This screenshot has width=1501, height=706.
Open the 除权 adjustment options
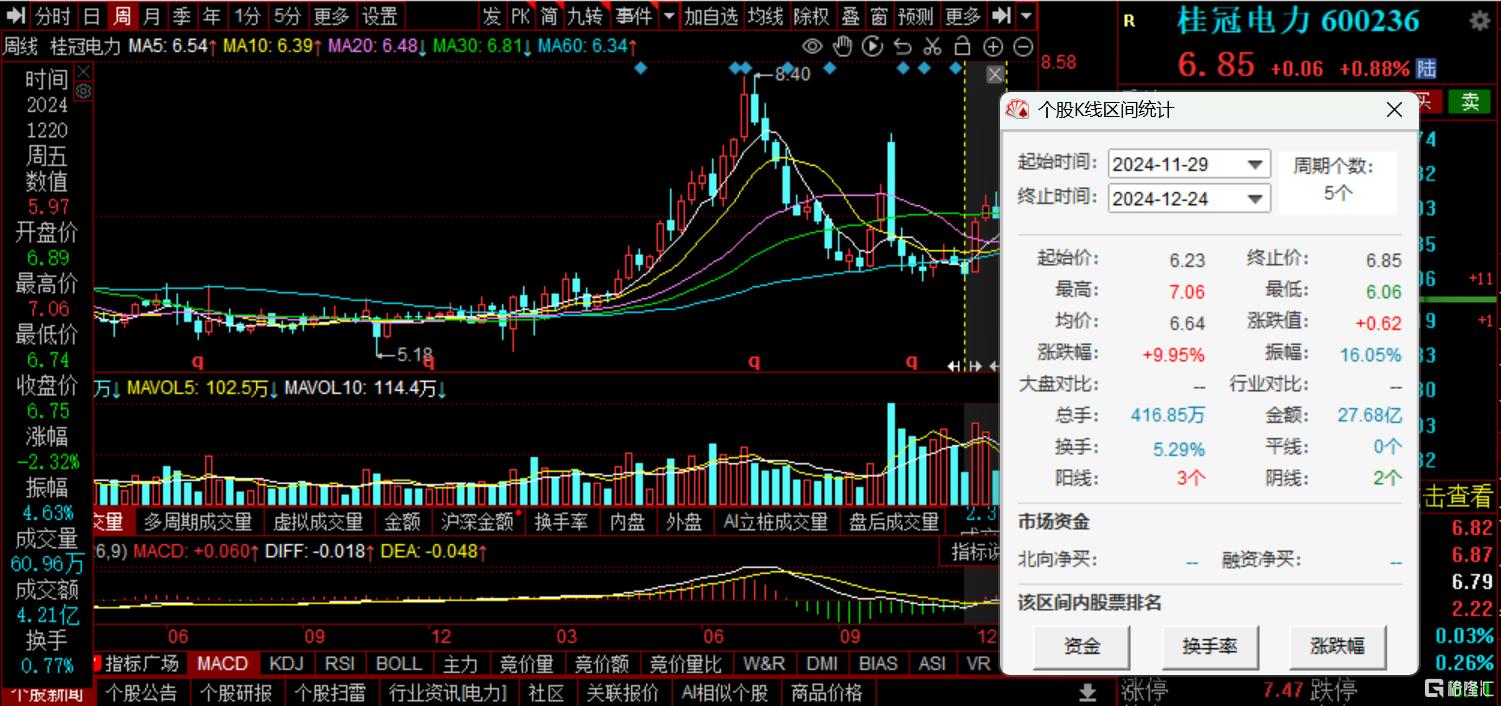pos(812,16)
